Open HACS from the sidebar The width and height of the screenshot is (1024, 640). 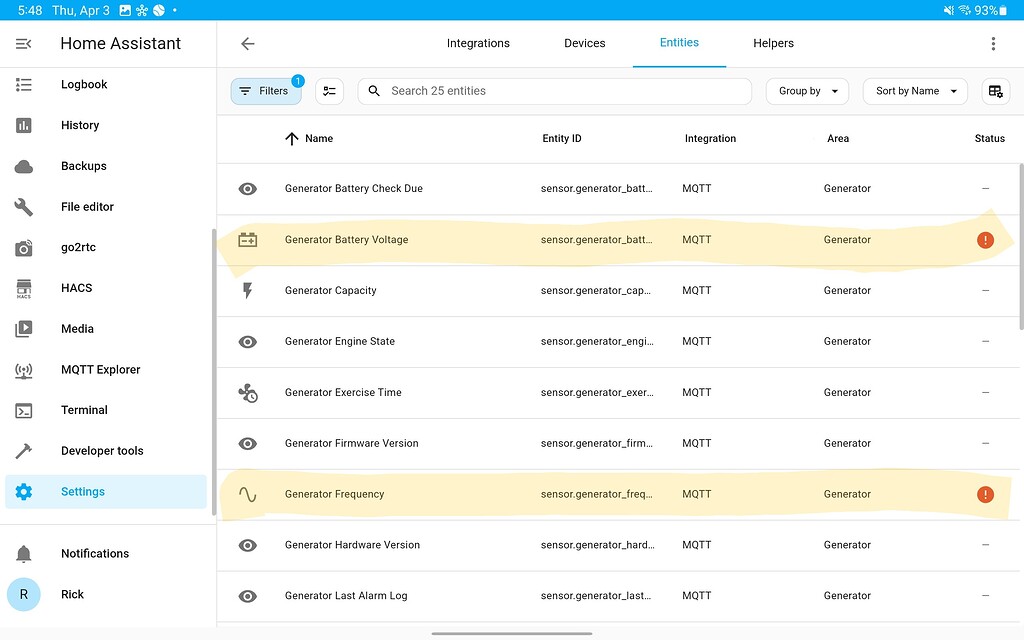76,287
